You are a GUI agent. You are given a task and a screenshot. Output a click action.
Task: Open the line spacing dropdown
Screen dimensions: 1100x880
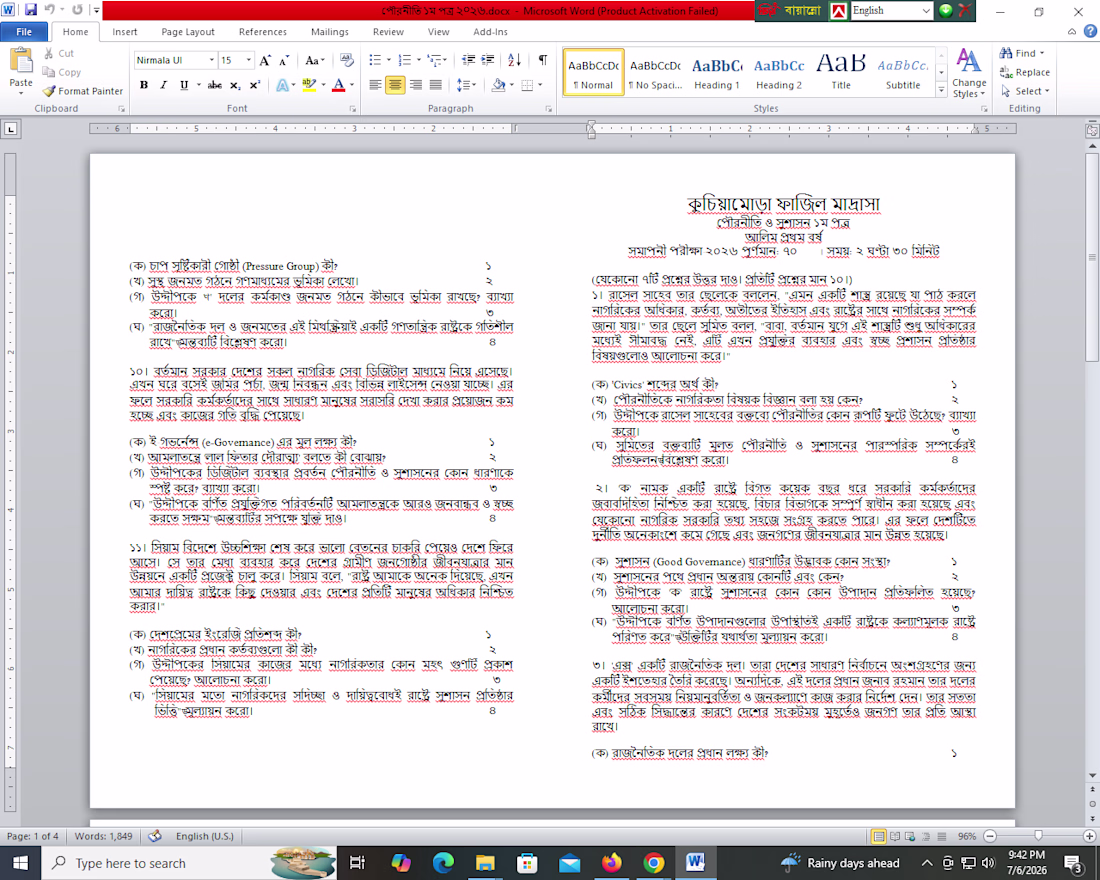pos(466,85)
